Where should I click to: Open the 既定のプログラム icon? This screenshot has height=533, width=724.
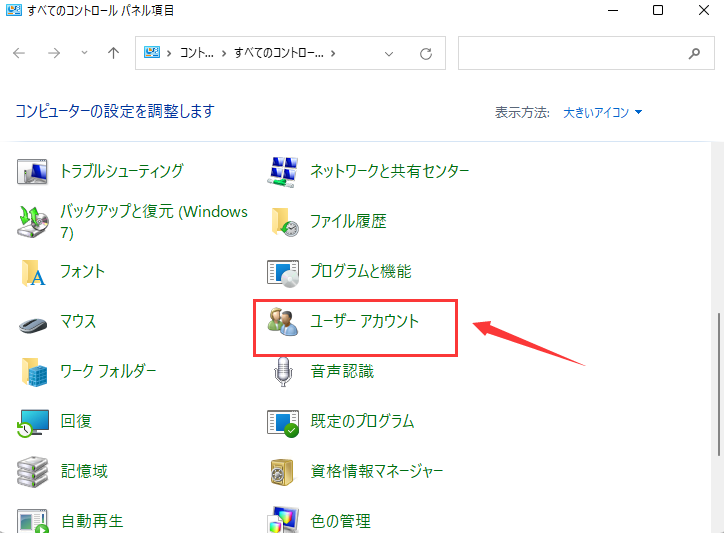pyautogui.click(x=283, y=423)
